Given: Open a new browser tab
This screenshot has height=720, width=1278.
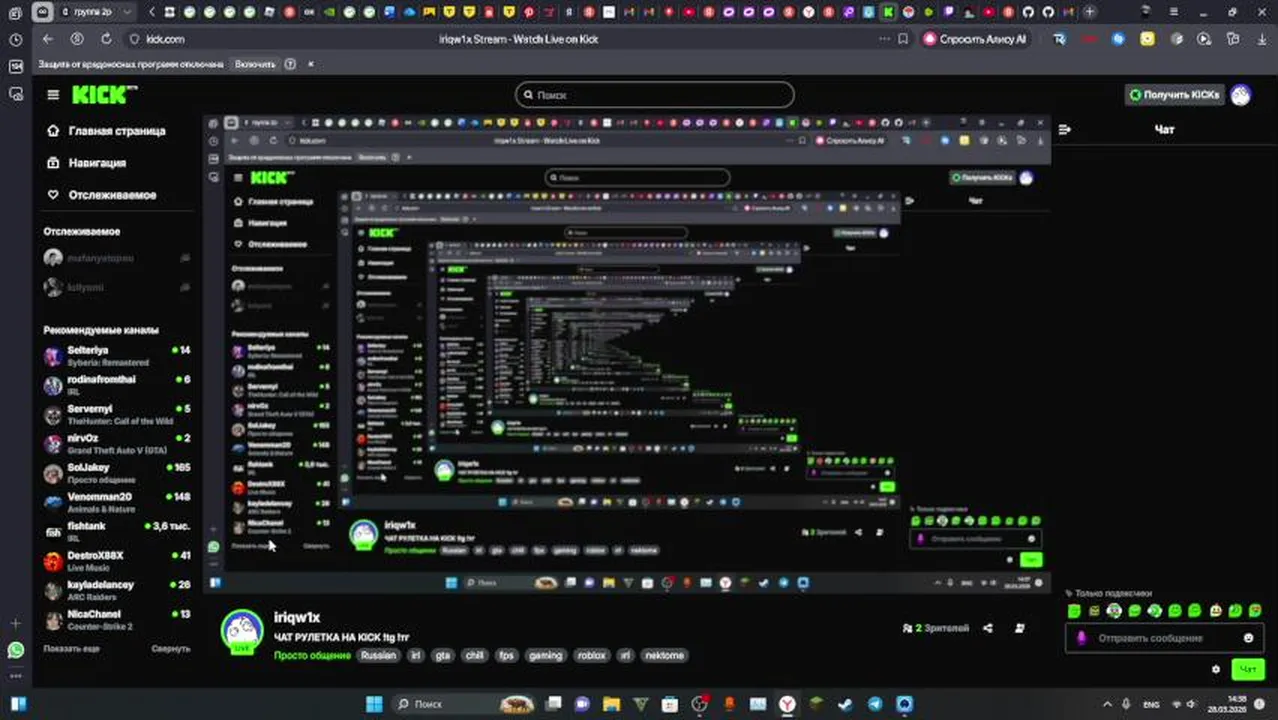Looking at the screenshot, I should [1089, 12].
